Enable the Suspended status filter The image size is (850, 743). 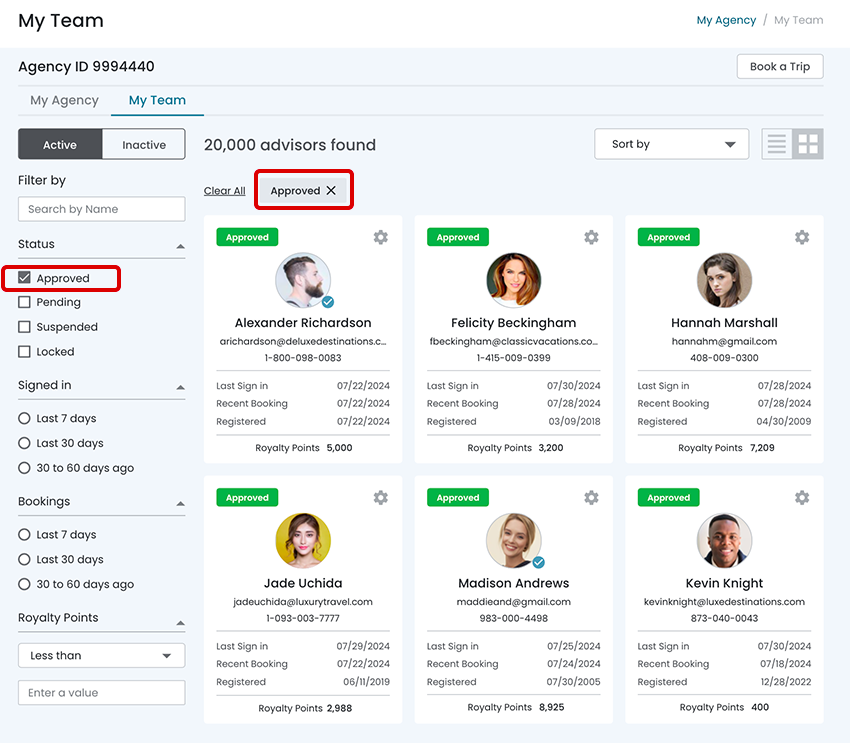tap(25, 327)
